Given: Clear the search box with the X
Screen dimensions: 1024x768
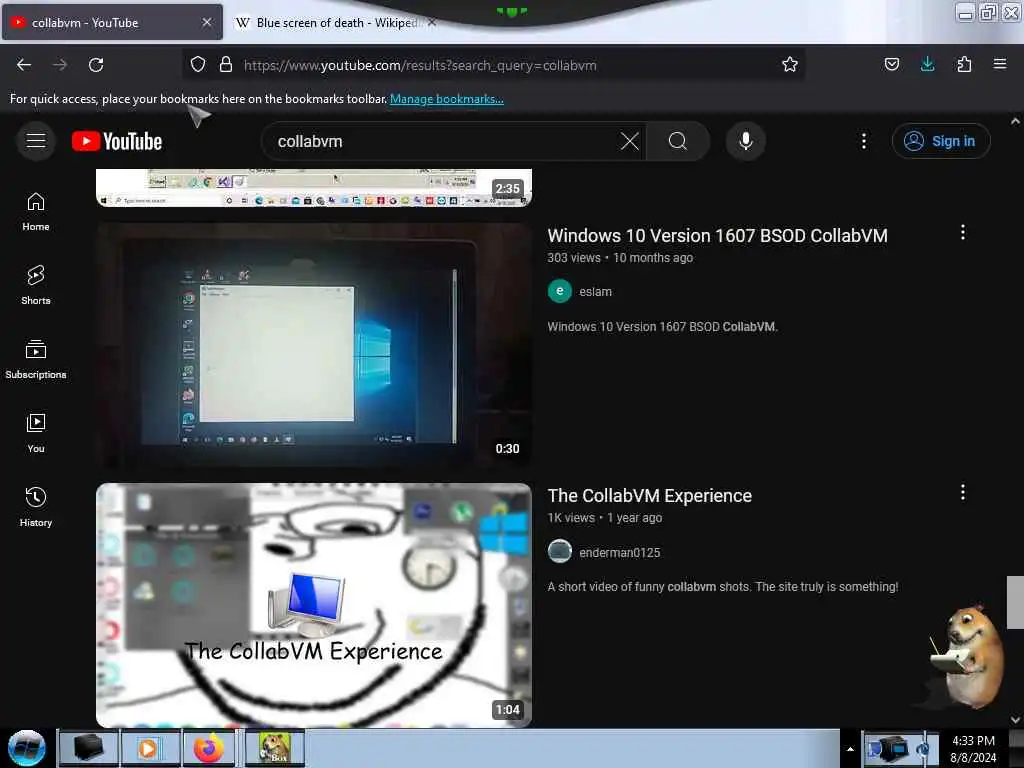Looking at the screenshot, I should point(630,141).
